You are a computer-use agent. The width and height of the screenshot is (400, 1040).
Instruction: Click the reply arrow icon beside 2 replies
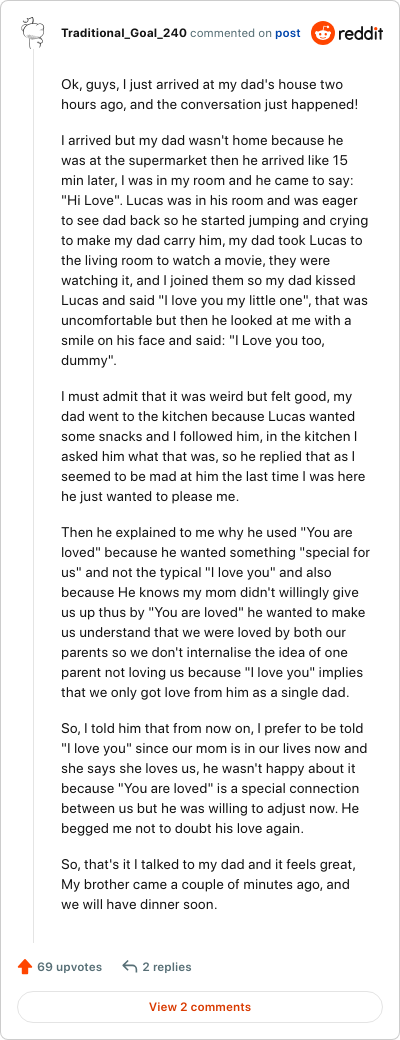pyautogui.click(x=129, y=966)
